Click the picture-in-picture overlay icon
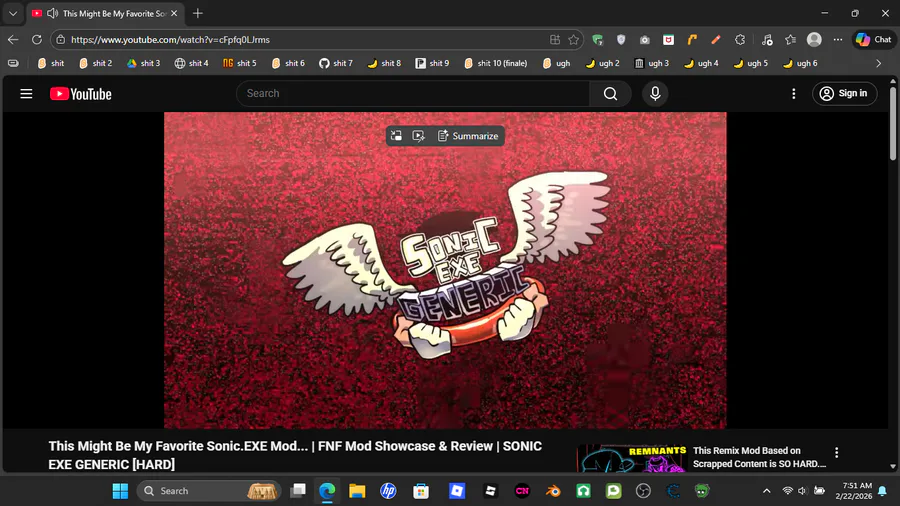Image resolution: width=900 pixels, height=506 pixels. pyautogui.click(x=396, y=136)
